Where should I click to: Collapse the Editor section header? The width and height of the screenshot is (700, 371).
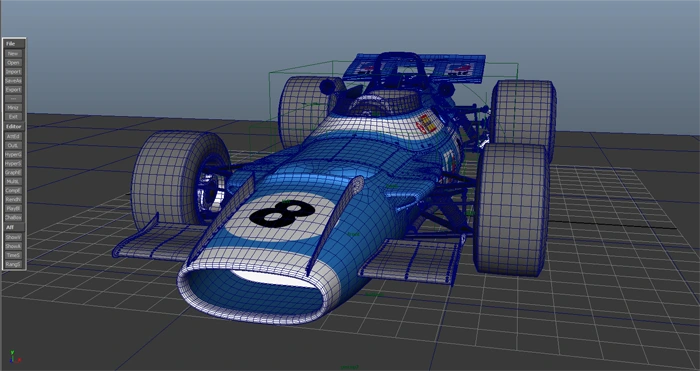point(14,127)
